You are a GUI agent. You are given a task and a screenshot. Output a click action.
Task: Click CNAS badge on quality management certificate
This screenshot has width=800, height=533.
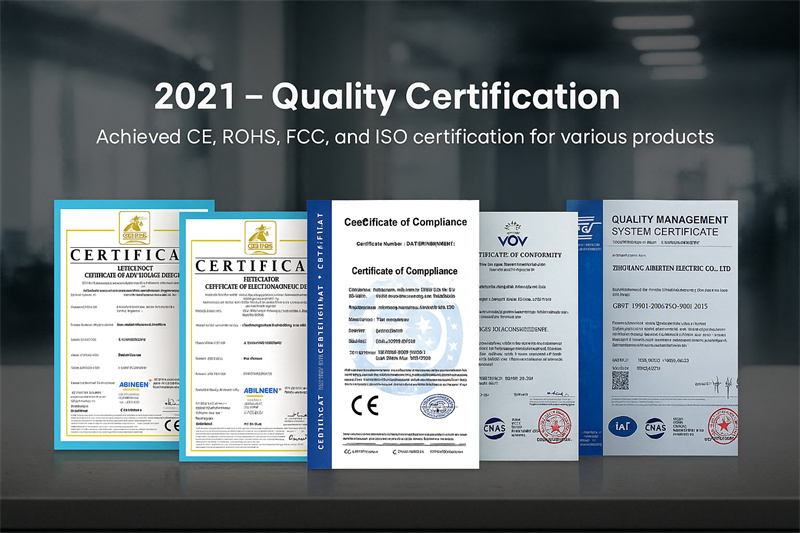coord(655,427)
